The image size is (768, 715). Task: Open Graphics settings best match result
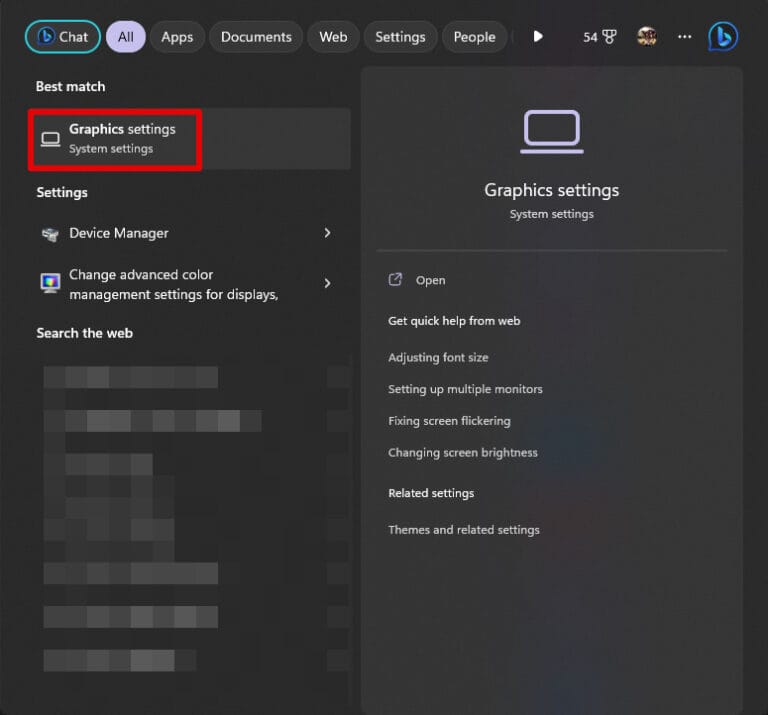point(190,139)
